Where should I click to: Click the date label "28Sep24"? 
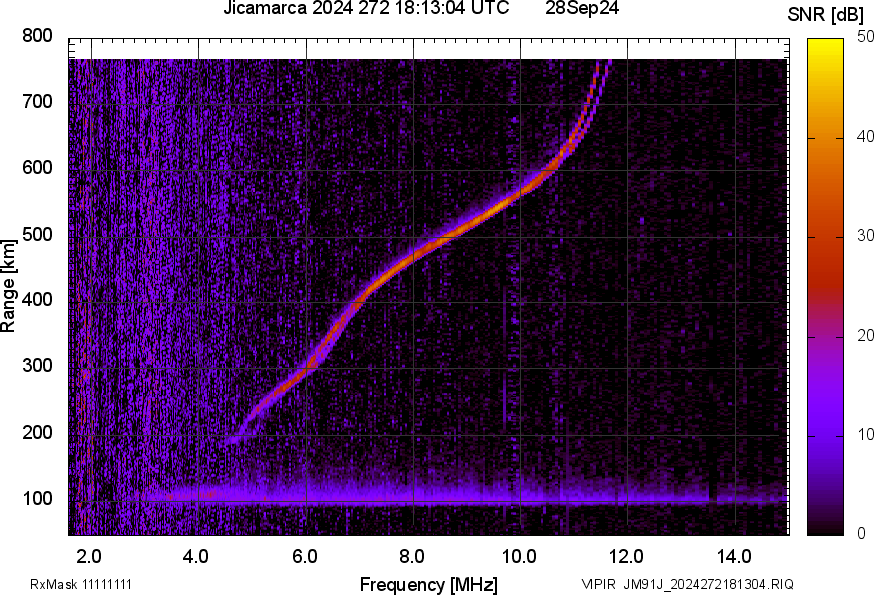[x=582, y=8]
